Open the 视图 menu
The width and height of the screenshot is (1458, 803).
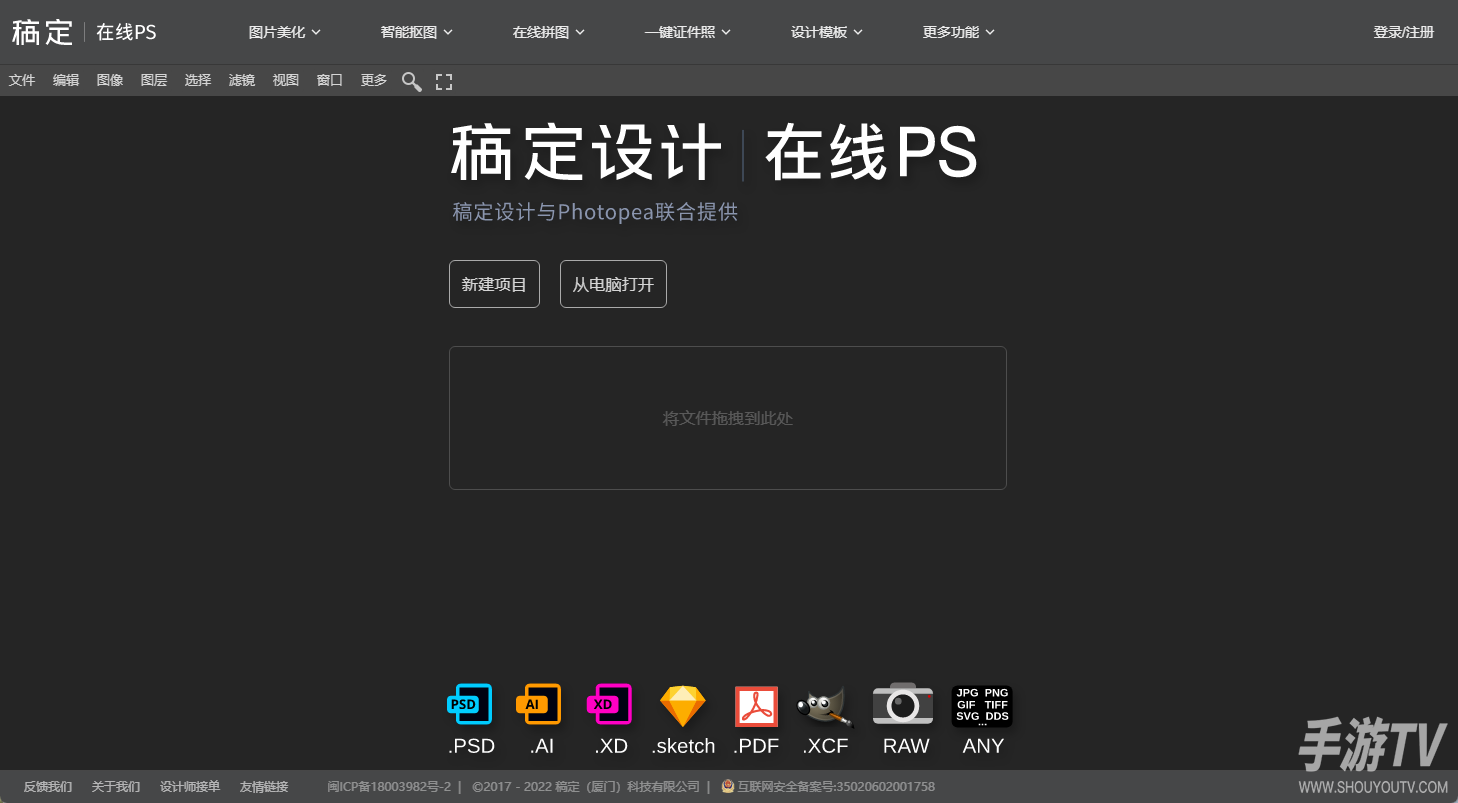[x=286, y=80]
